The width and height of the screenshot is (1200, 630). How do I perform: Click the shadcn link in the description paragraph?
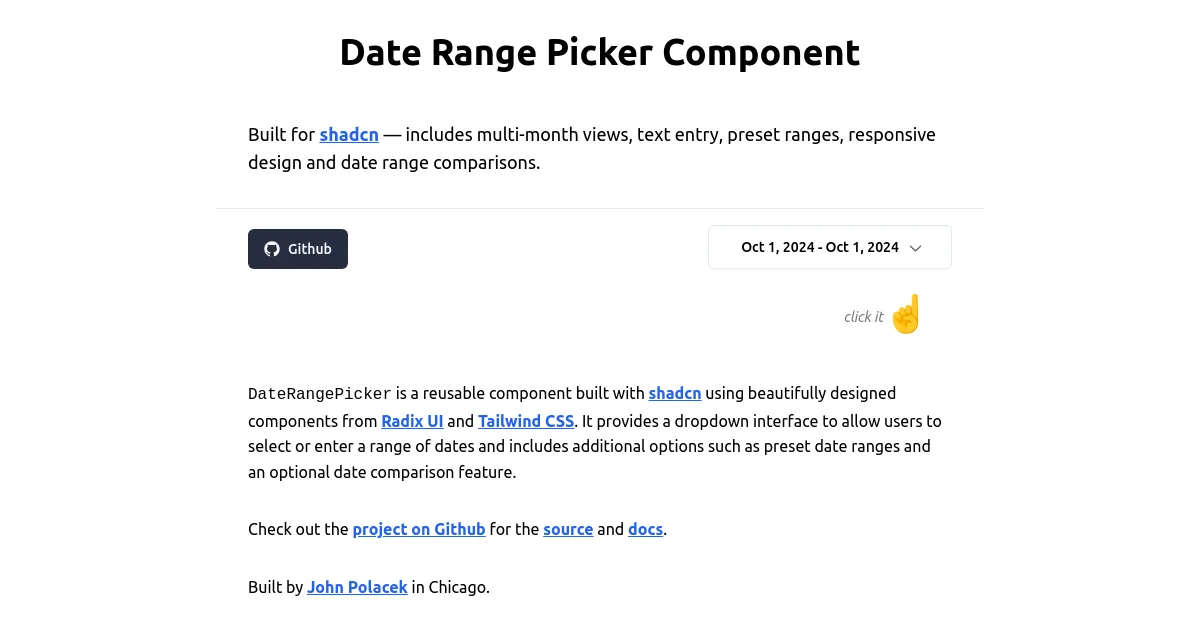(x=675, y=393)
